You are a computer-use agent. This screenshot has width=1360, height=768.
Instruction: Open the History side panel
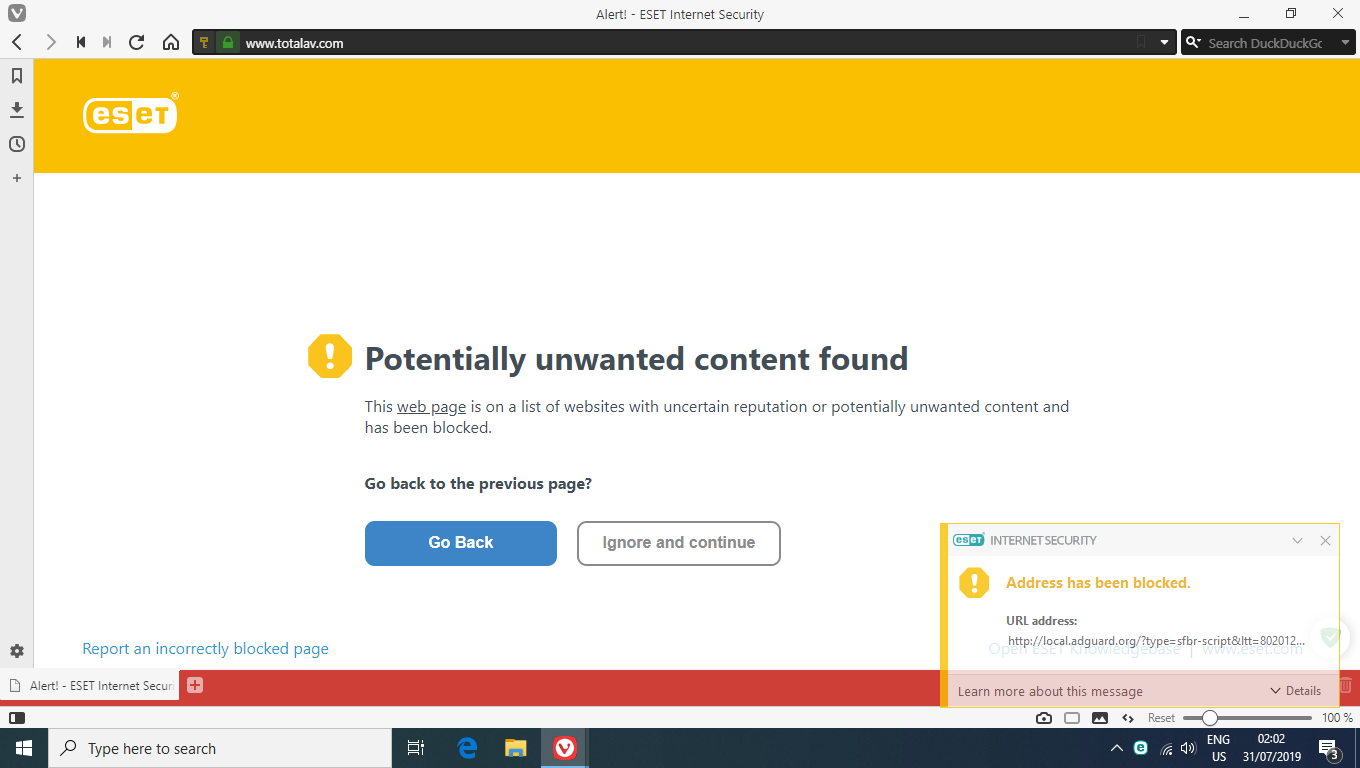point(17,144)
